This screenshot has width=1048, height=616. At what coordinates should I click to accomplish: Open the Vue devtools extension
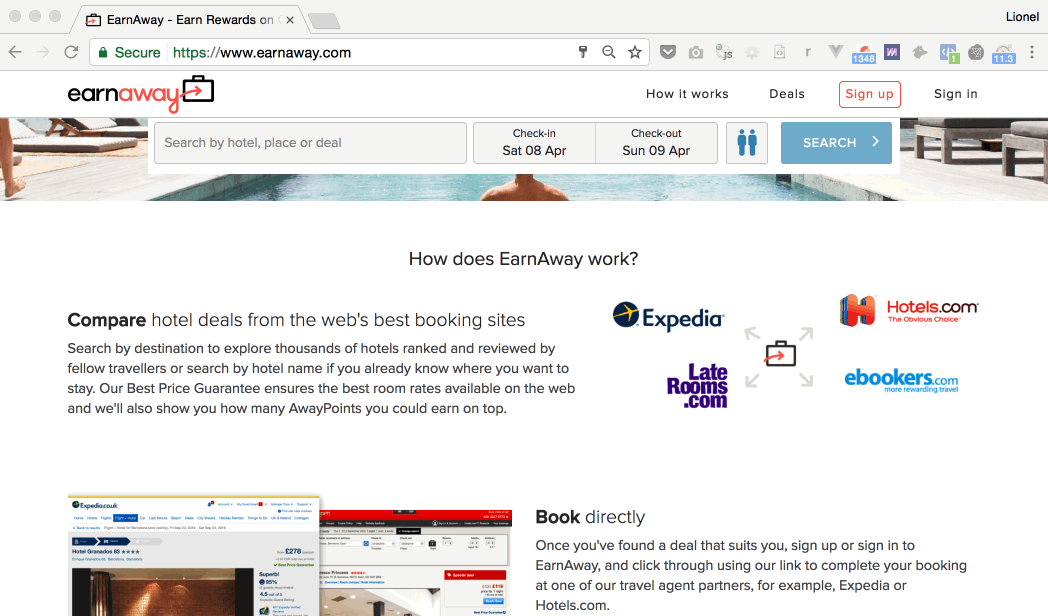(x=835, y=52)
